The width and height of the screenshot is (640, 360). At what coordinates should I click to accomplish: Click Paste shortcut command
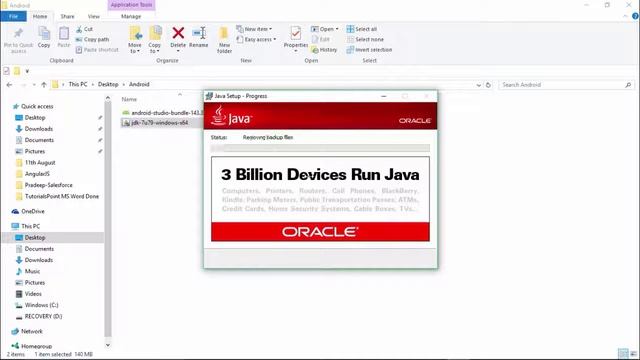tap(97, 50)
